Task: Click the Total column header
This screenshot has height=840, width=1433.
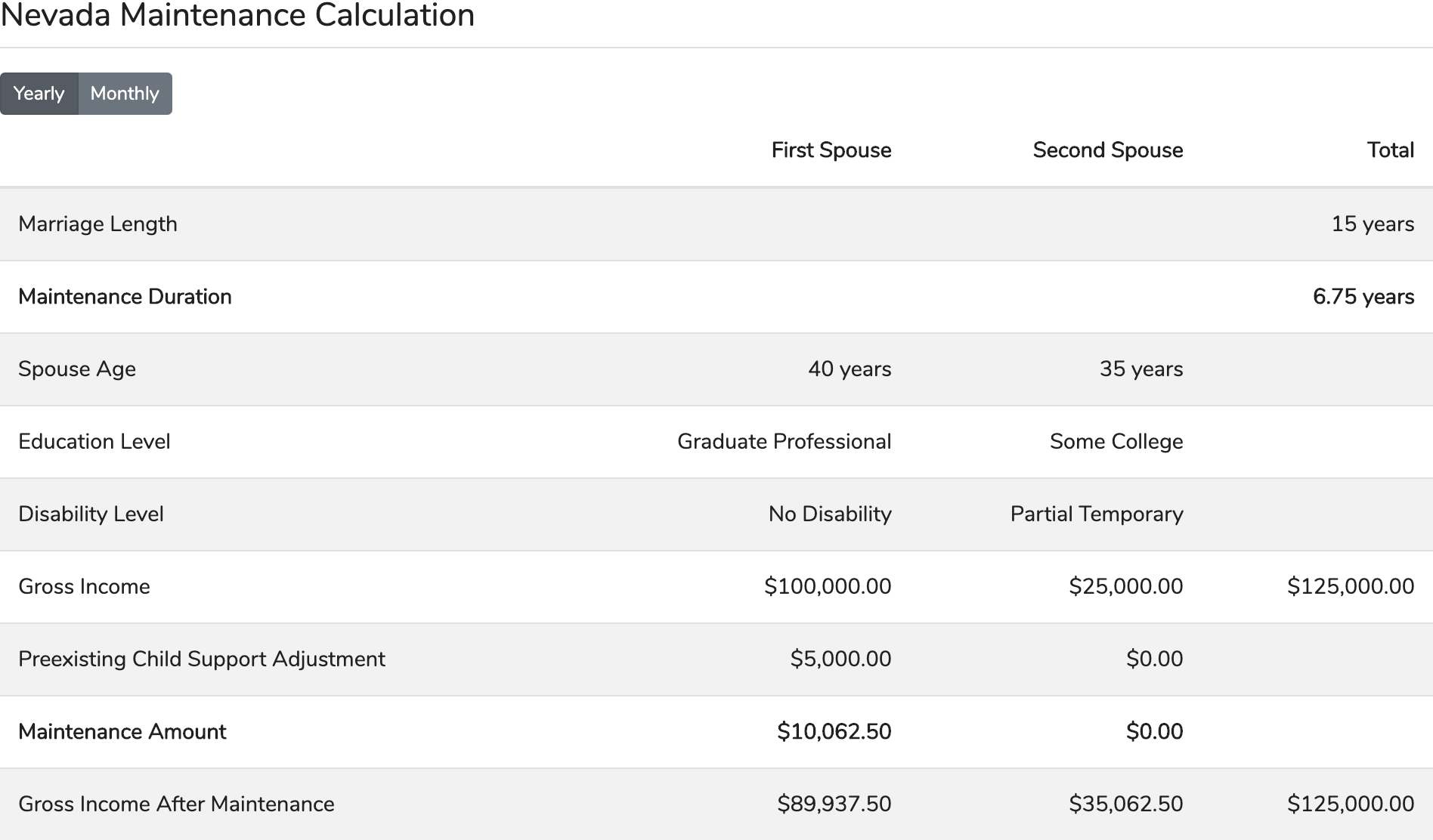Action: coord(1390,150)
